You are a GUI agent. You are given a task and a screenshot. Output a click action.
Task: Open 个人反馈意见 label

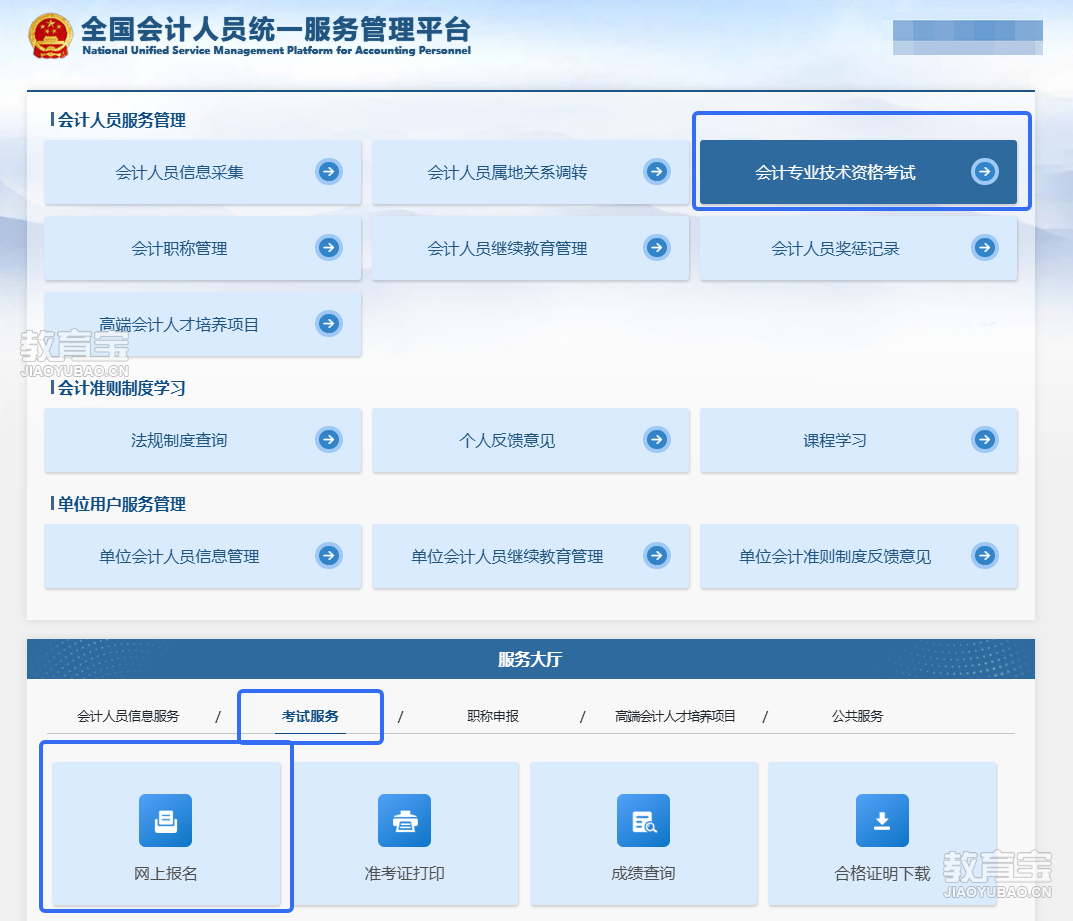tap(507, 440)
